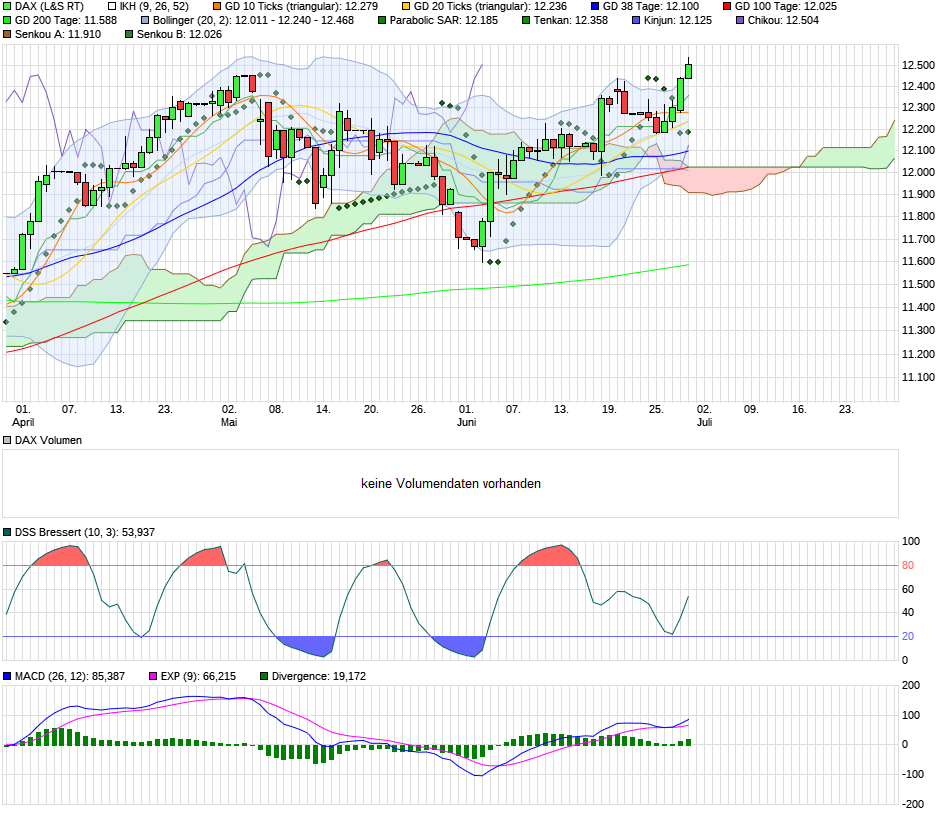Click the green GD 200 Tage legend swatch
940x814 pixels.
pyautogui.click(x=7, y=20)
